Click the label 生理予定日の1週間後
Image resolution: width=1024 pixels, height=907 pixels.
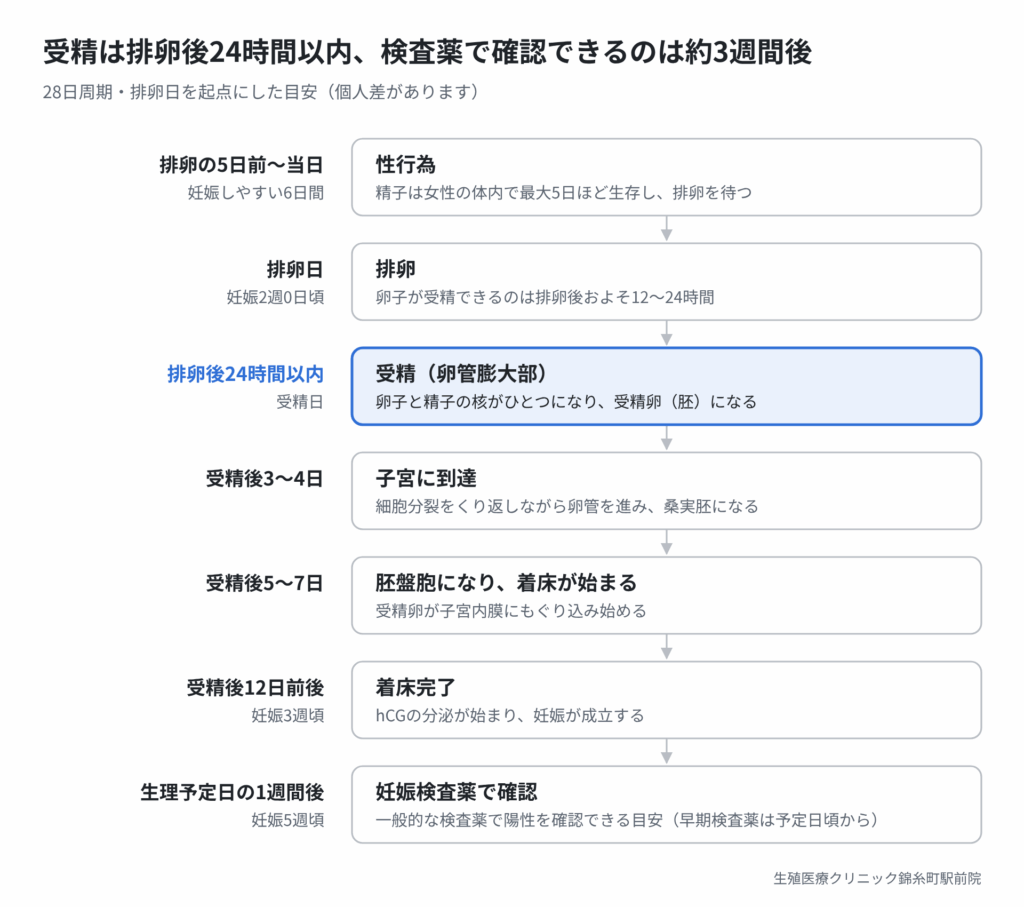pyautogui.click(x=232, y=791)
